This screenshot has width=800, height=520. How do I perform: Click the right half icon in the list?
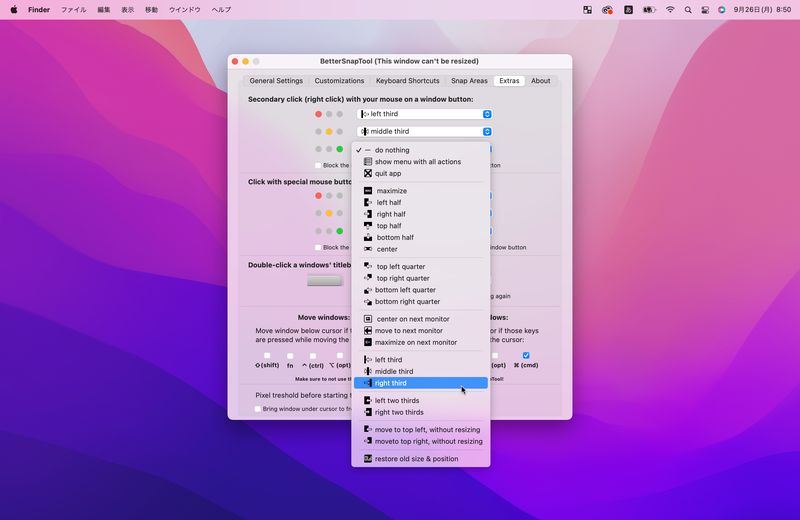[368, 214]
